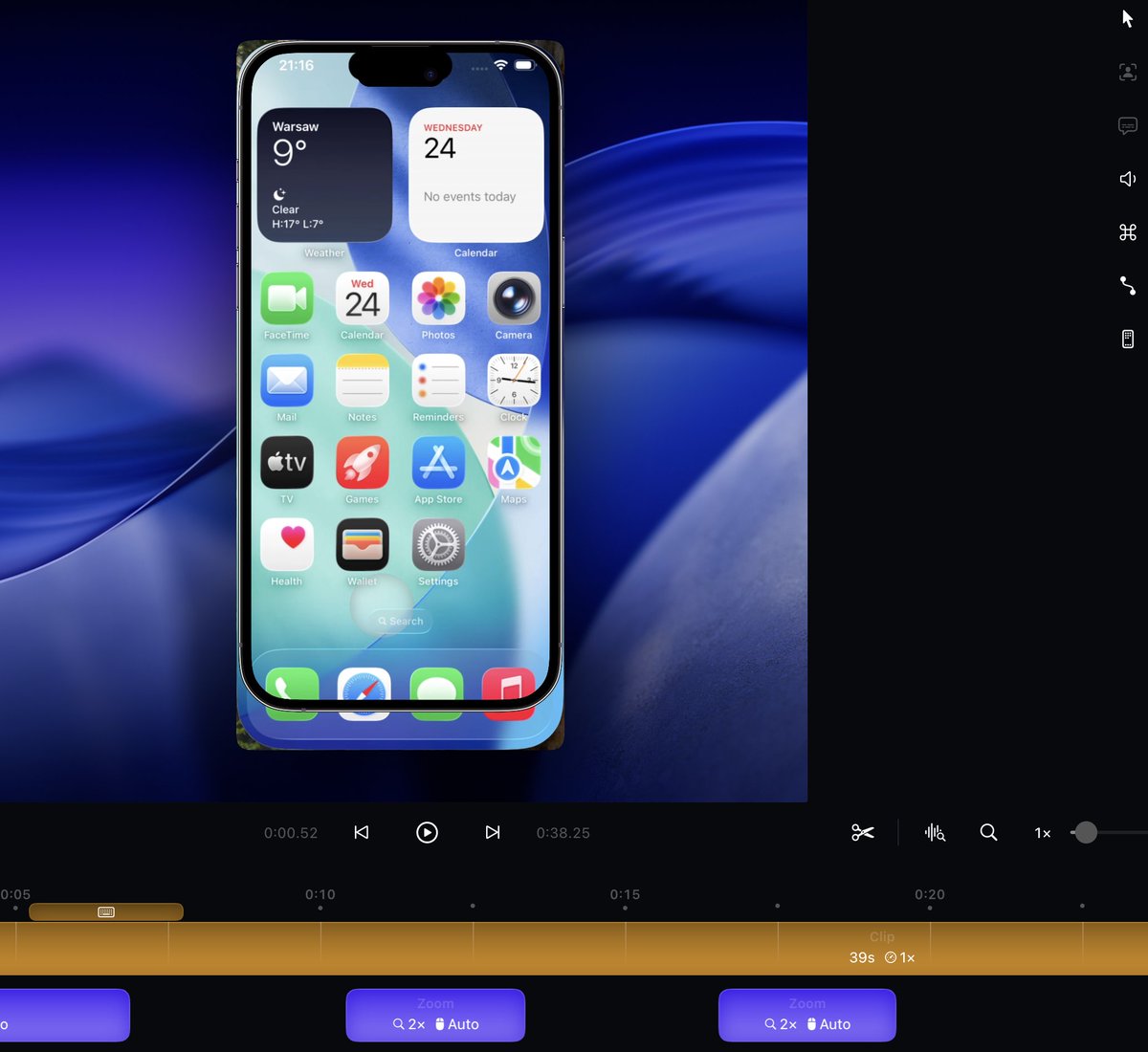Select the 39s Clip track

tap(574, 949)
